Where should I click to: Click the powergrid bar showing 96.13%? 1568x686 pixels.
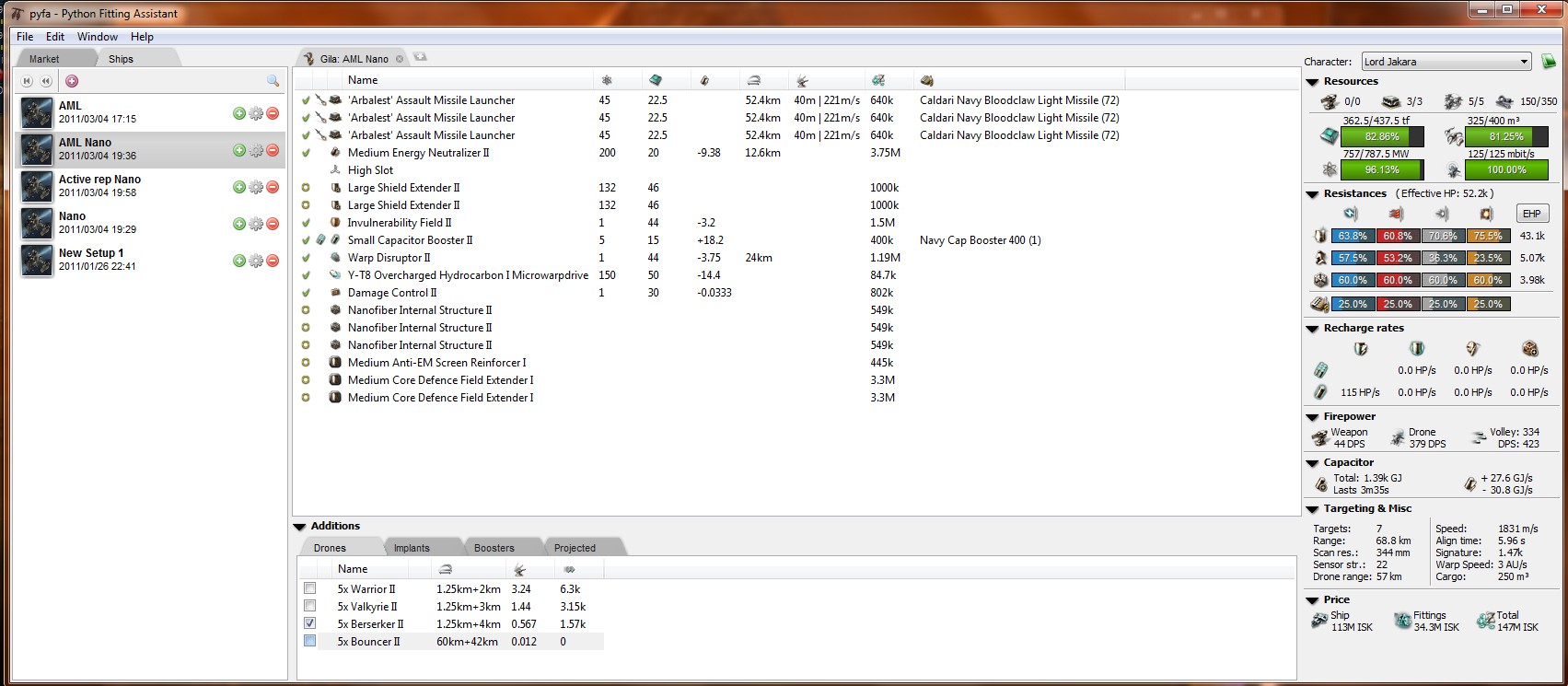tap(1382, 169)
